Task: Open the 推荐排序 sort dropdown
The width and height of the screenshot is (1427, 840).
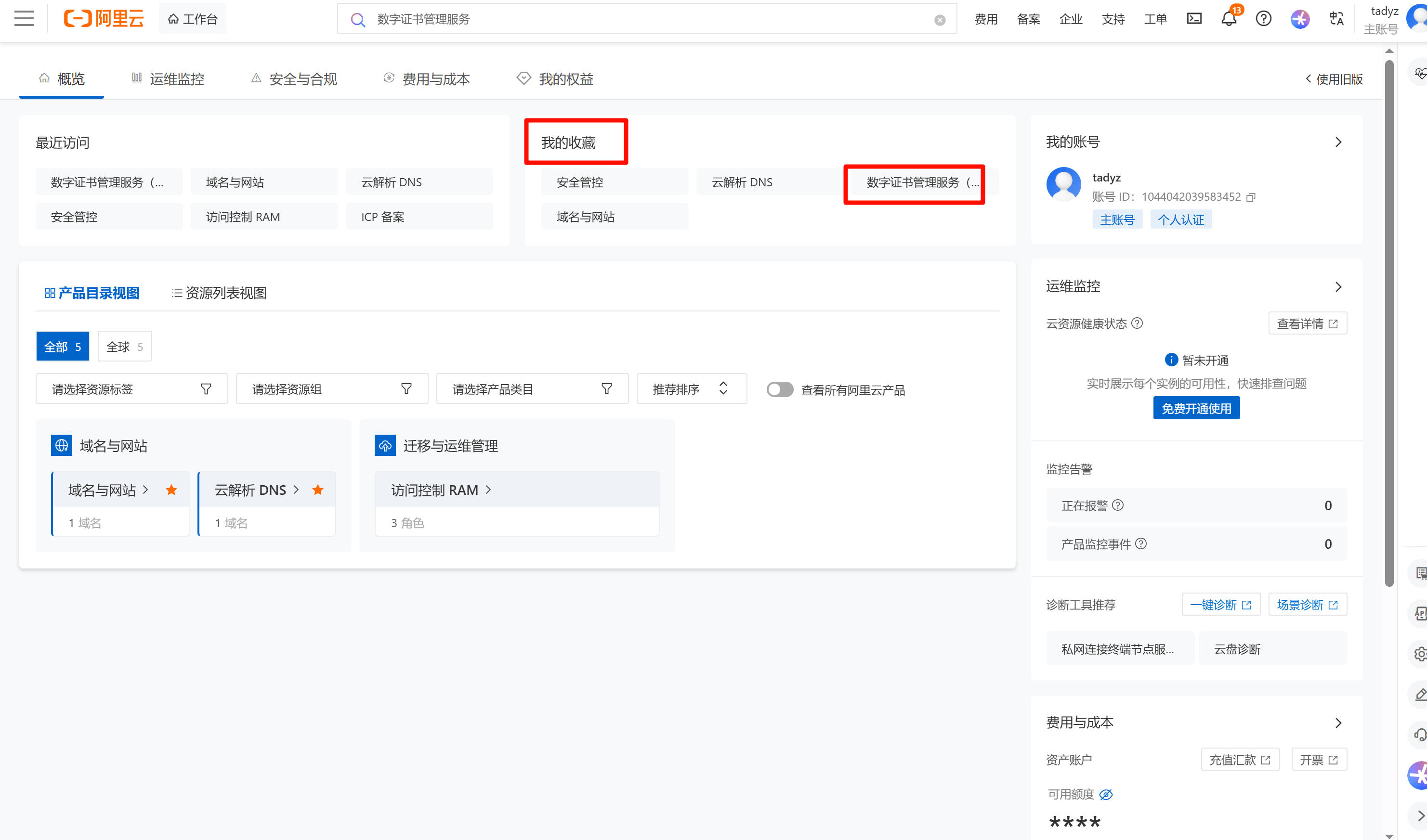Action: tap(692, 389)
